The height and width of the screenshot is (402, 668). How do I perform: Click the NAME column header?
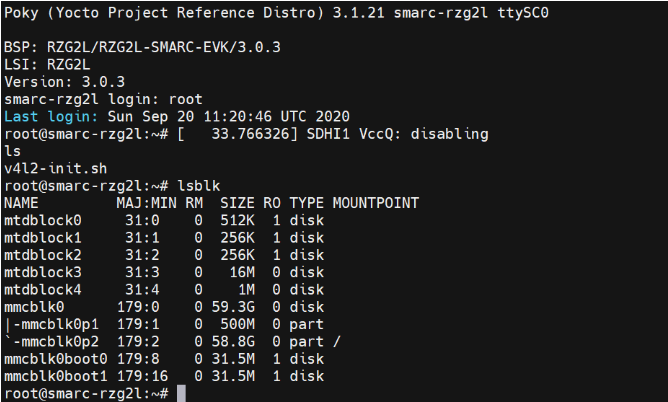click(x=21, y=203)
